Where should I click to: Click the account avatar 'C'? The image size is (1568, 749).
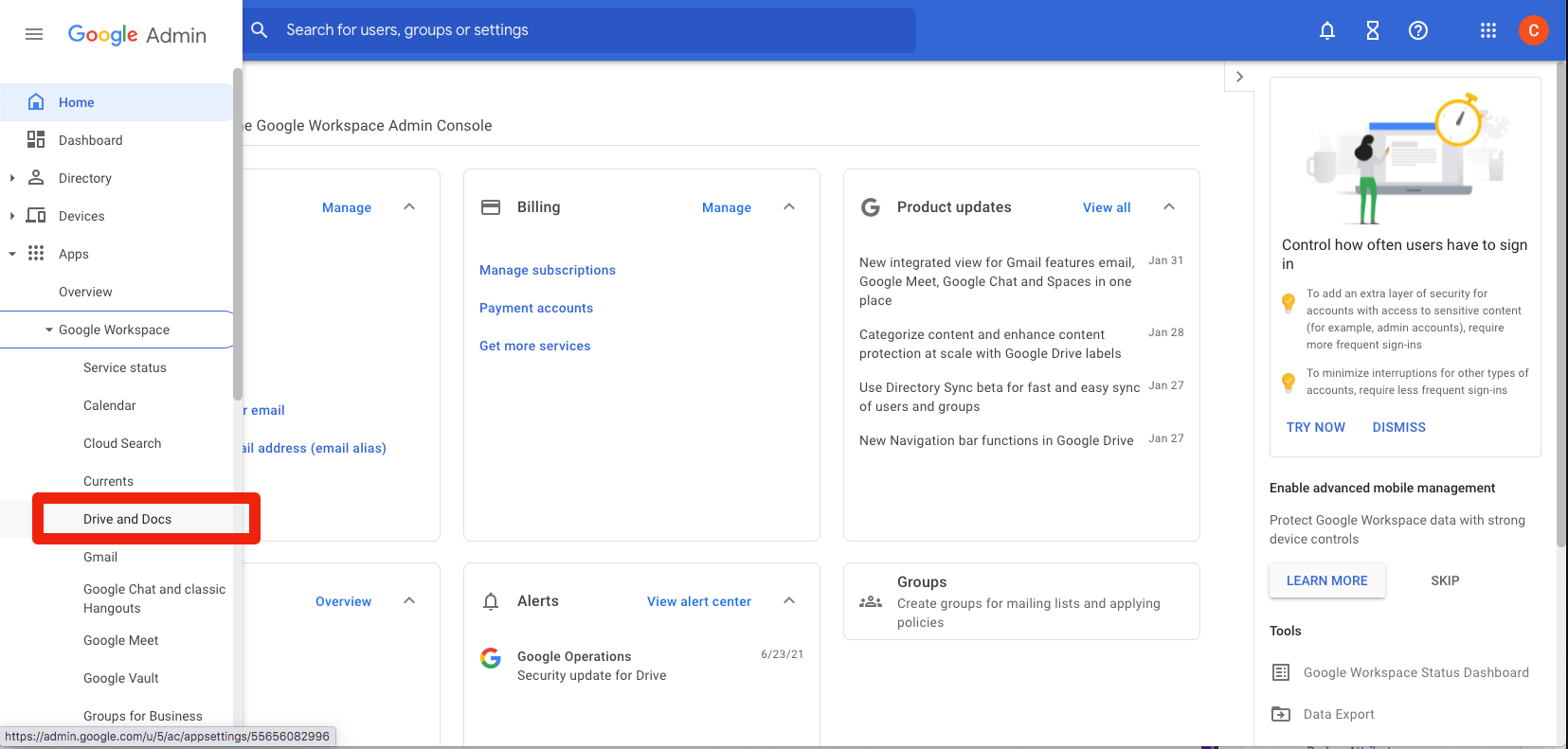pyautogui.click(x=1533, y=30)
